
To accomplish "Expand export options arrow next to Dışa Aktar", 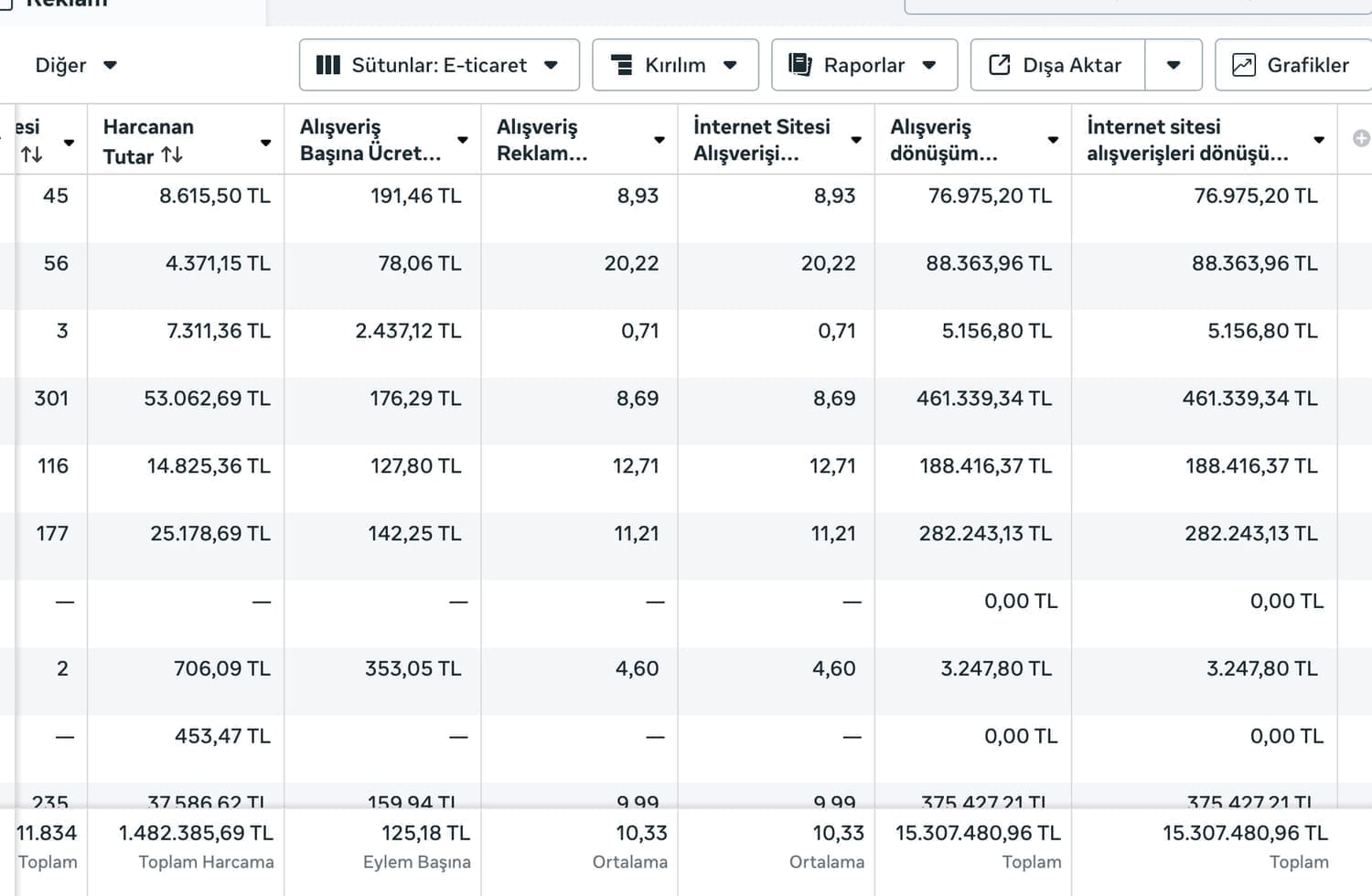I will pos(1174,65).
